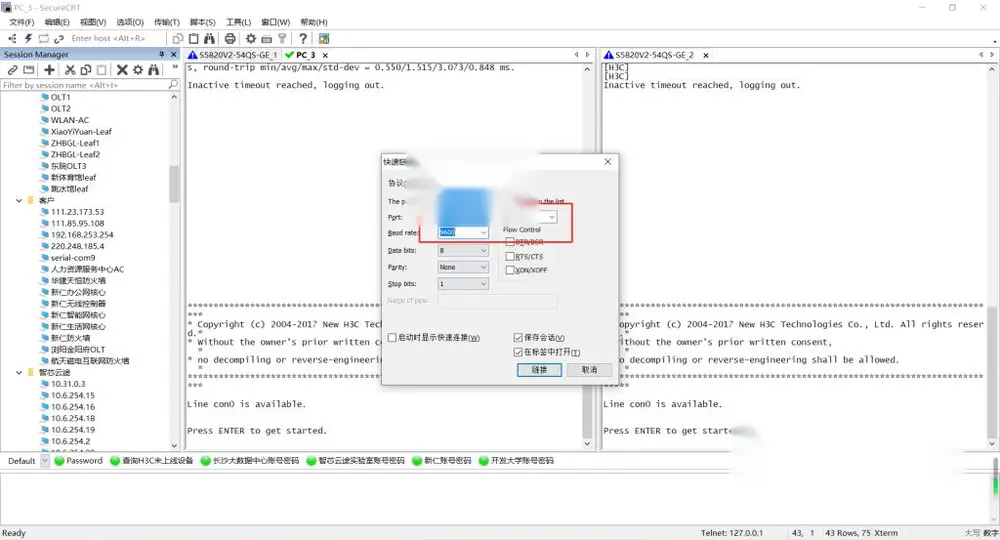Click the Paste clipboard icon in main toolbar
This screenshot has height=540, width=1000.
point(194,38)
